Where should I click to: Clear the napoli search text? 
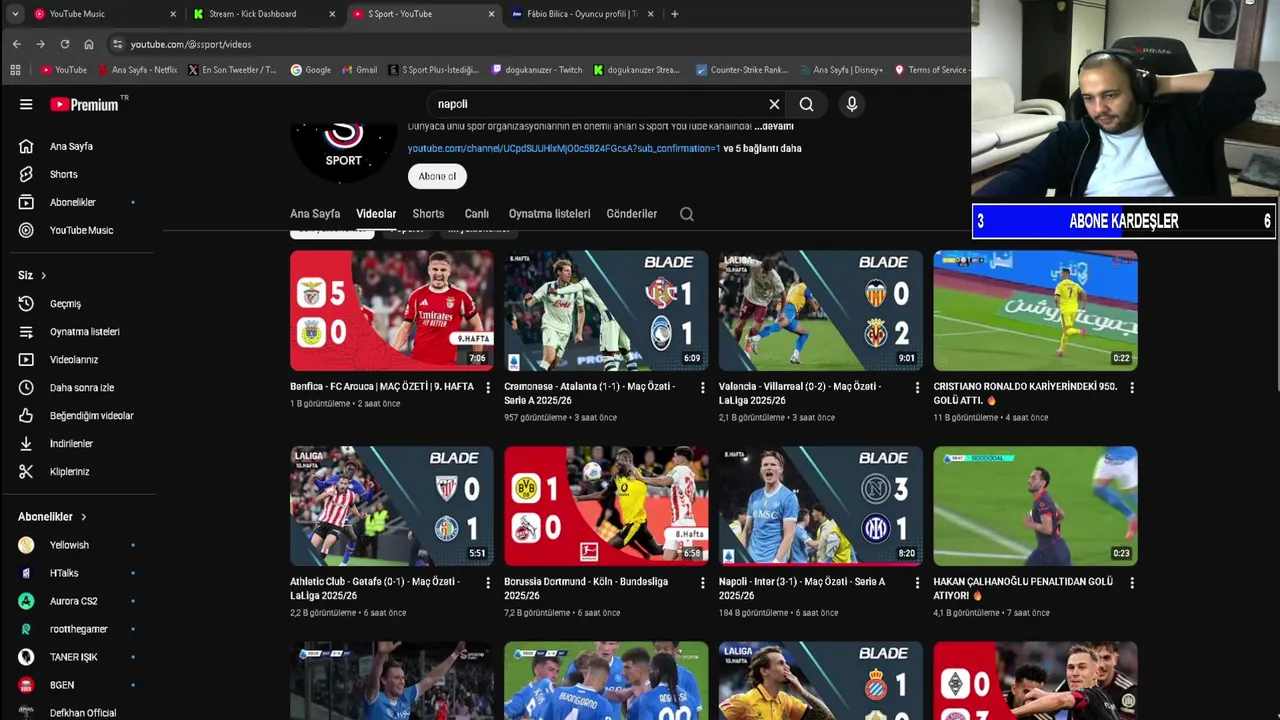click(774, 104)
